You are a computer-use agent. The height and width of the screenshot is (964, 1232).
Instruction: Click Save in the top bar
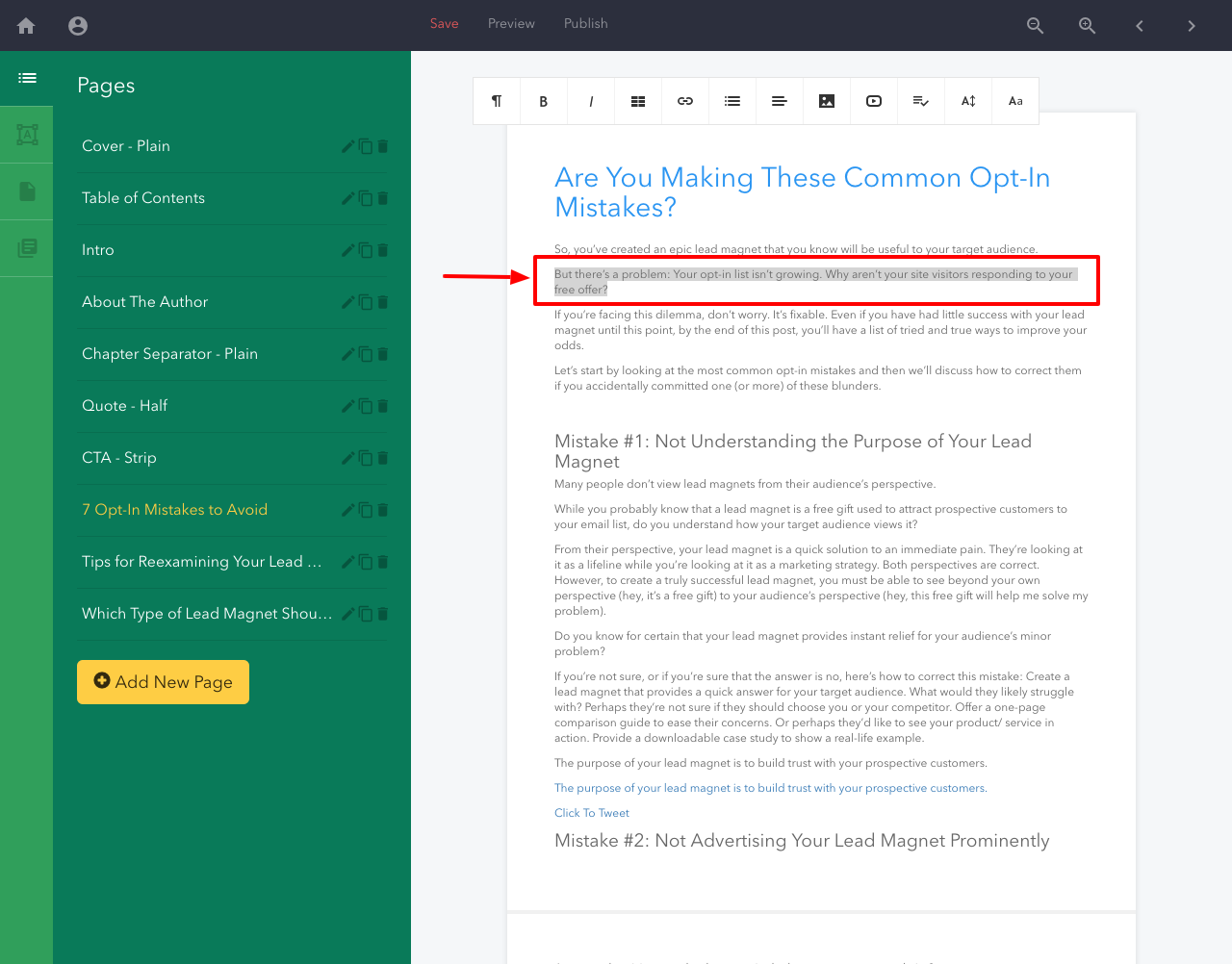pos(444,23)
